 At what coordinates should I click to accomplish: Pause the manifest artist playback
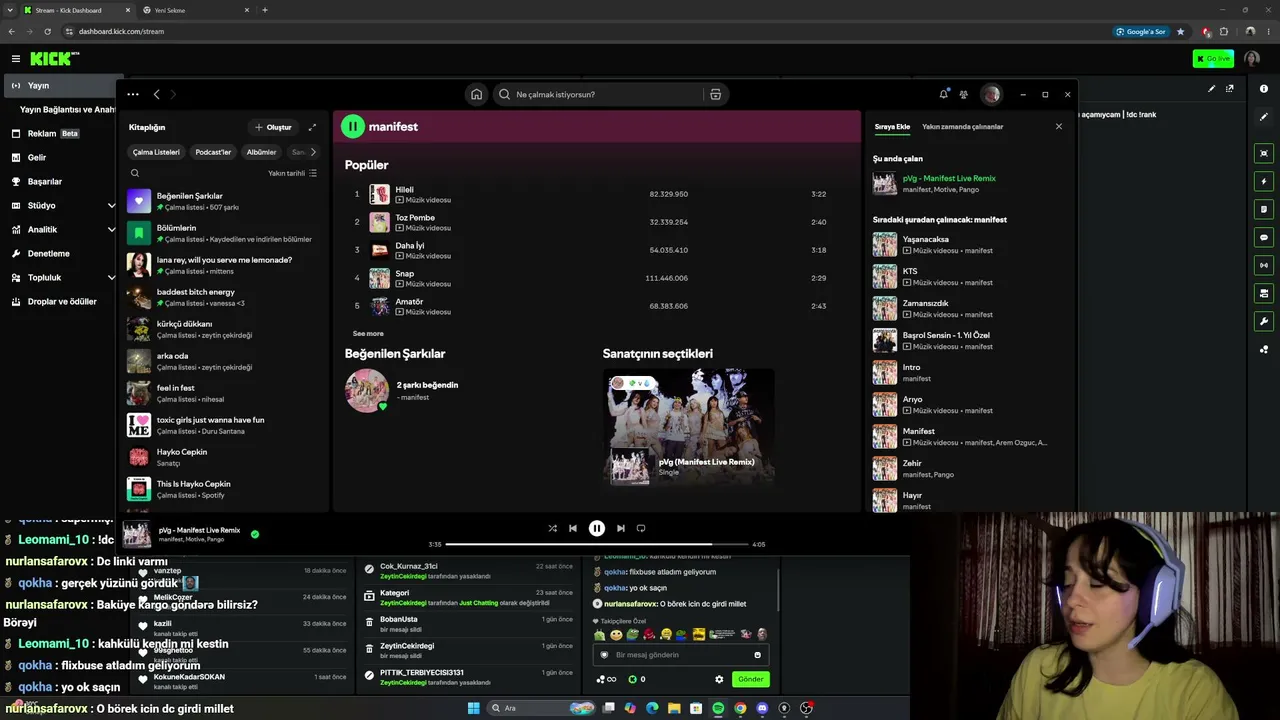pyautogui.click(x=352, y=126)
